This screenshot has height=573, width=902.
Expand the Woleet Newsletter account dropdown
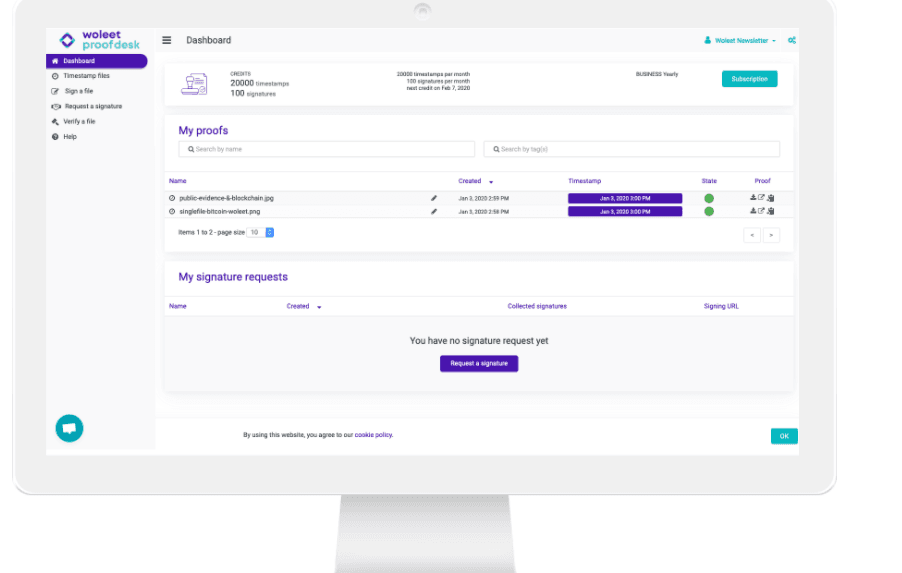point(740,40)
